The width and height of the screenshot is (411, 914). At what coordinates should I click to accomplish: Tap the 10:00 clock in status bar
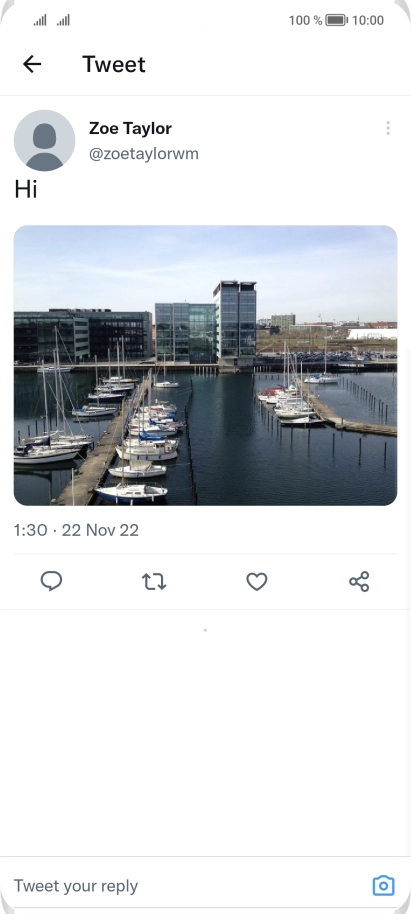point(368,20)
